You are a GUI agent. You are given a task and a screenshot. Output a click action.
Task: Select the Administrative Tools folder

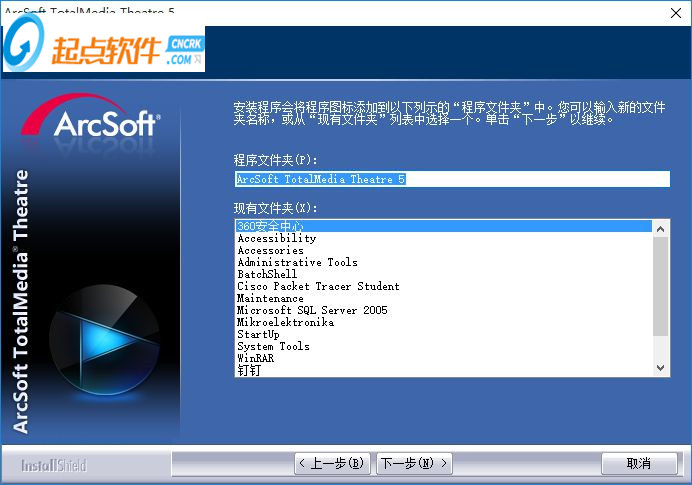(x=443, y=262)
